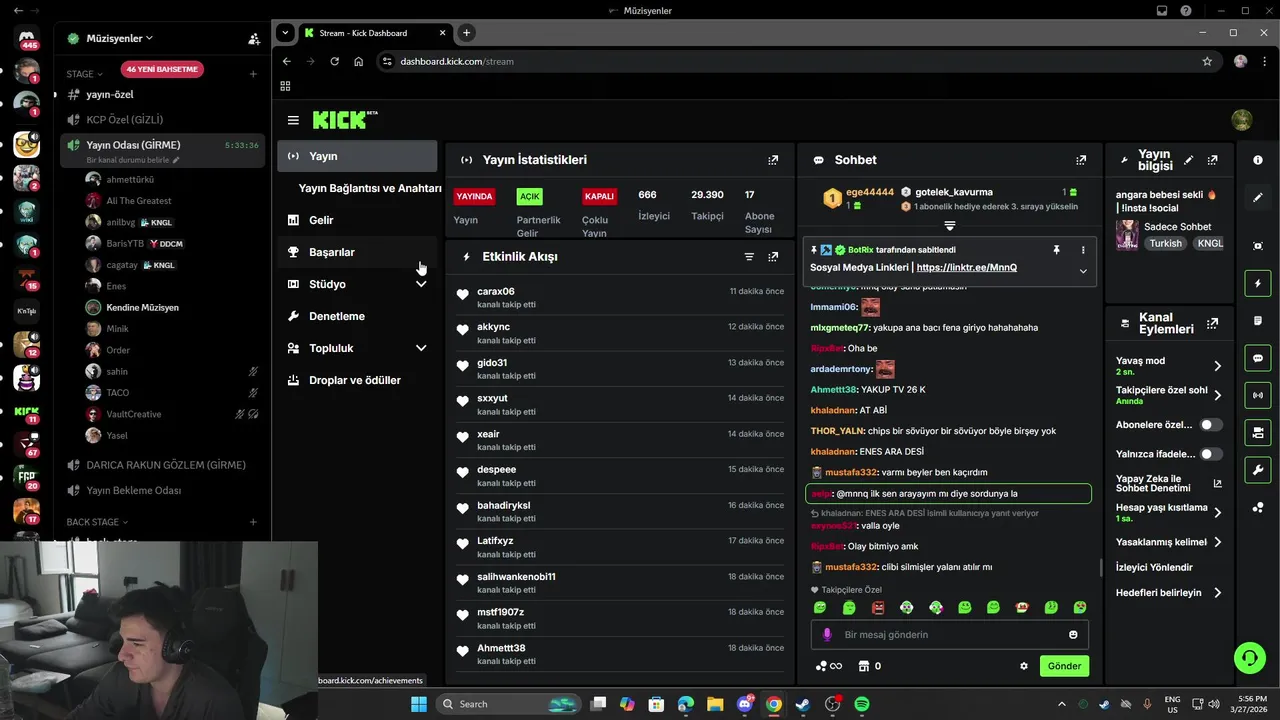Open Yasaklanmış kelimeler settings
The image size is (1280, 720).
coord(1169,542)
